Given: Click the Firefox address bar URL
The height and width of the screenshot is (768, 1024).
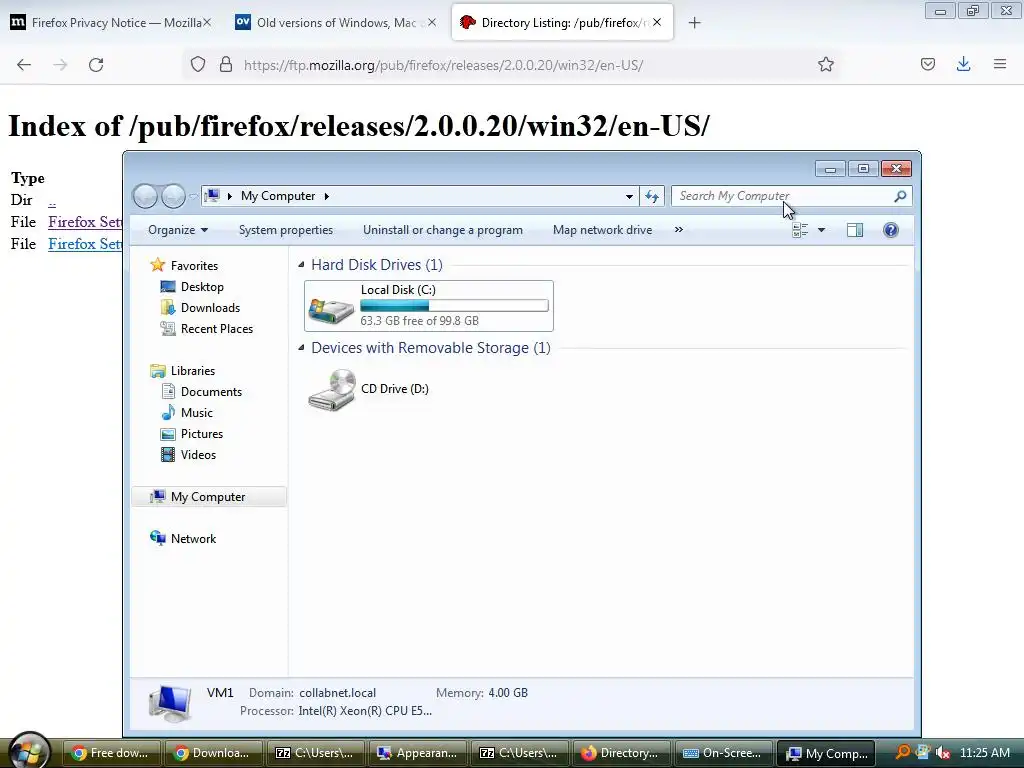Looking at the screenshot, I should tap(443, 65).
